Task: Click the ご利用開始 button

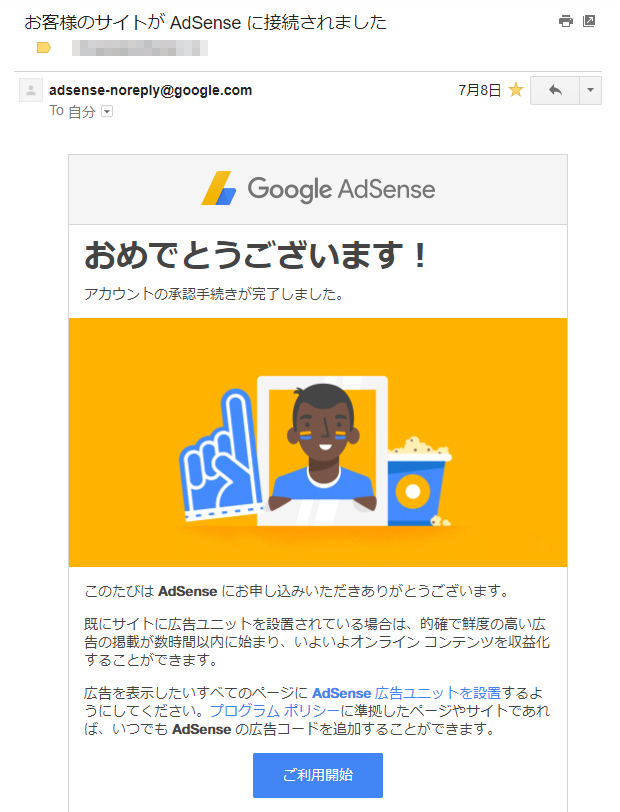Action: 318,775
